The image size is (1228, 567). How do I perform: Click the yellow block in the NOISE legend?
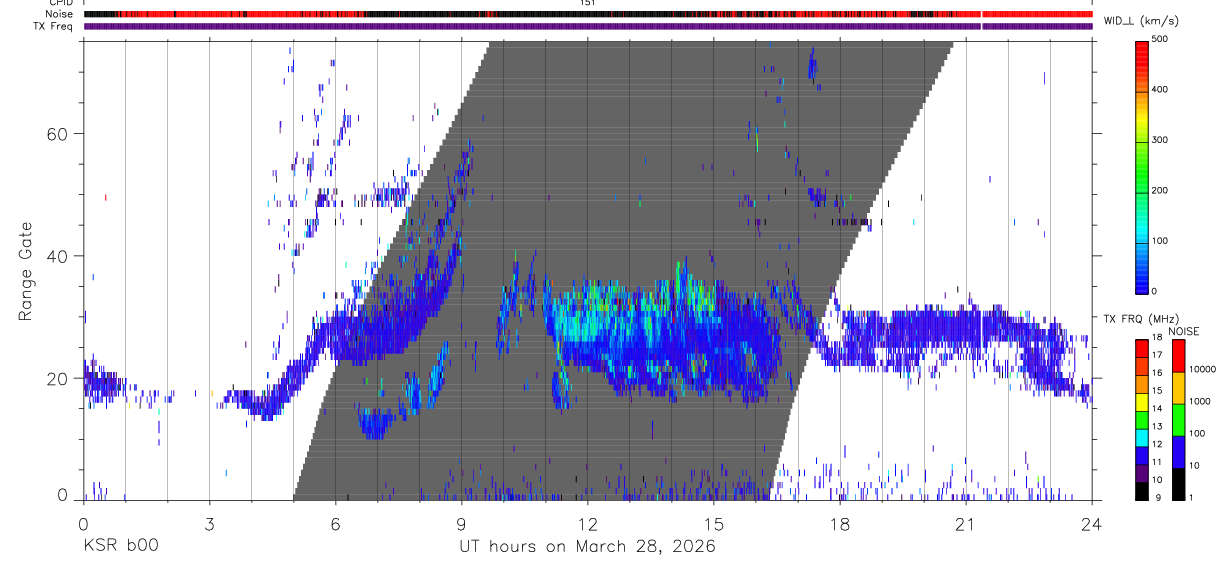1178,387
